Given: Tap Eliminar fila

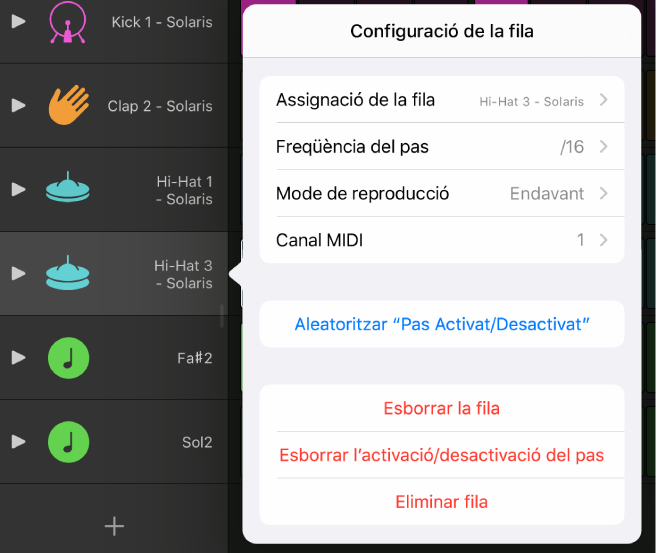Looking at the screenshot, I should (442, 502).
